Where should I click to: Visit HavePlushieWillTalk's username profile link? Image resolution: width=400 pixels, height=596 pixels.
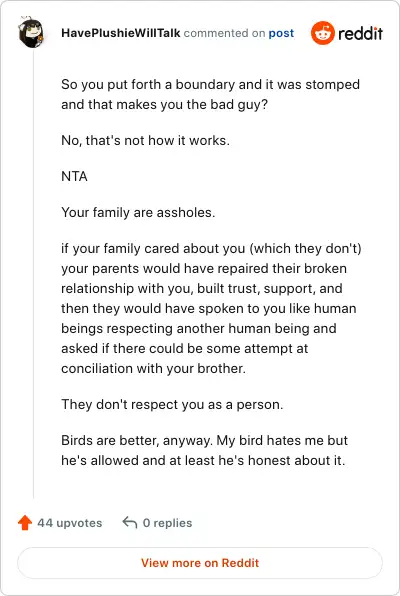[x=121, y=33]
